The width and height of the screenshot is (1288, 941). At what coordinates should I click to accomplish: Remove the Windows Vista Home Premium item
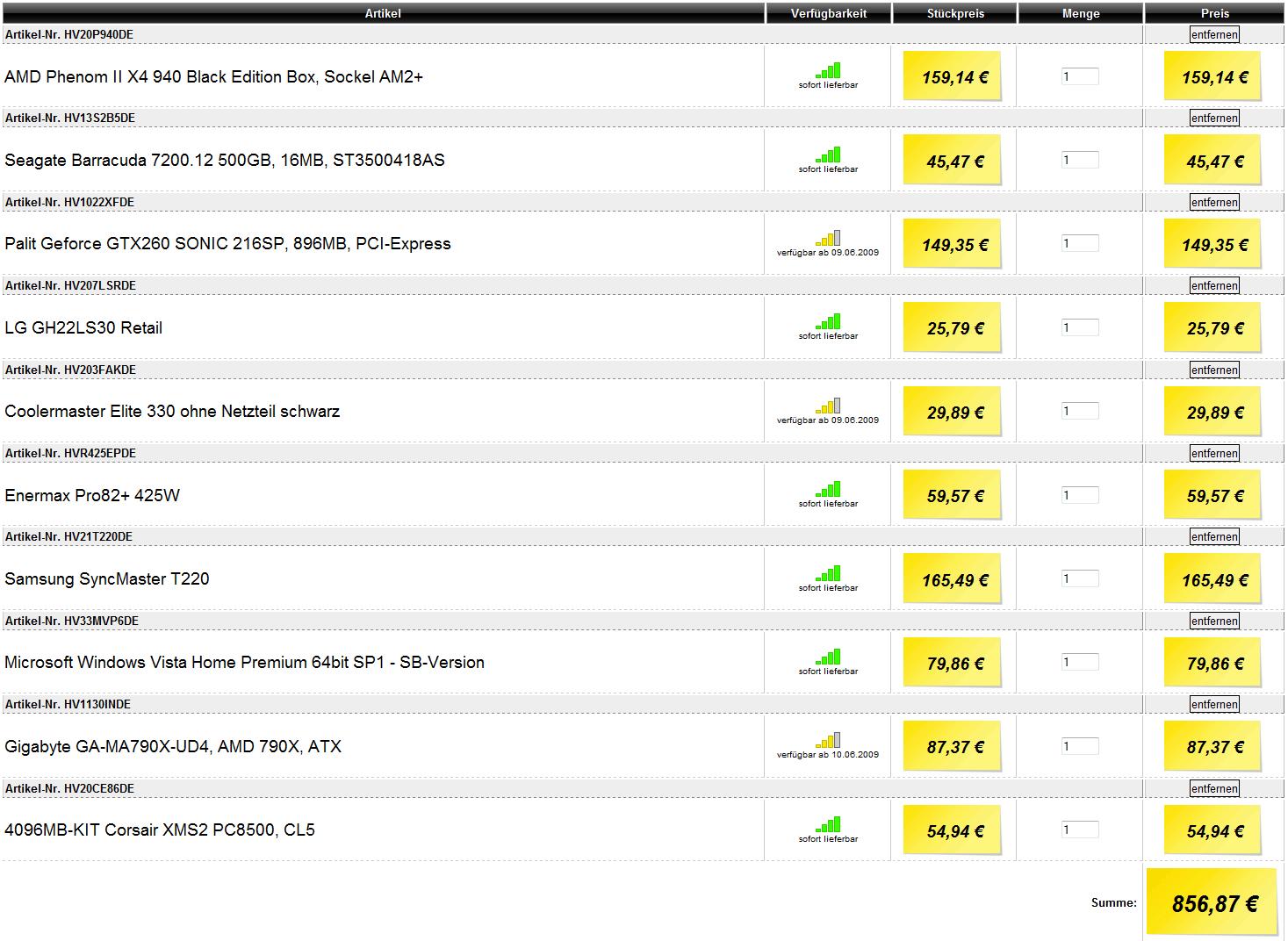coord(1214,621)
